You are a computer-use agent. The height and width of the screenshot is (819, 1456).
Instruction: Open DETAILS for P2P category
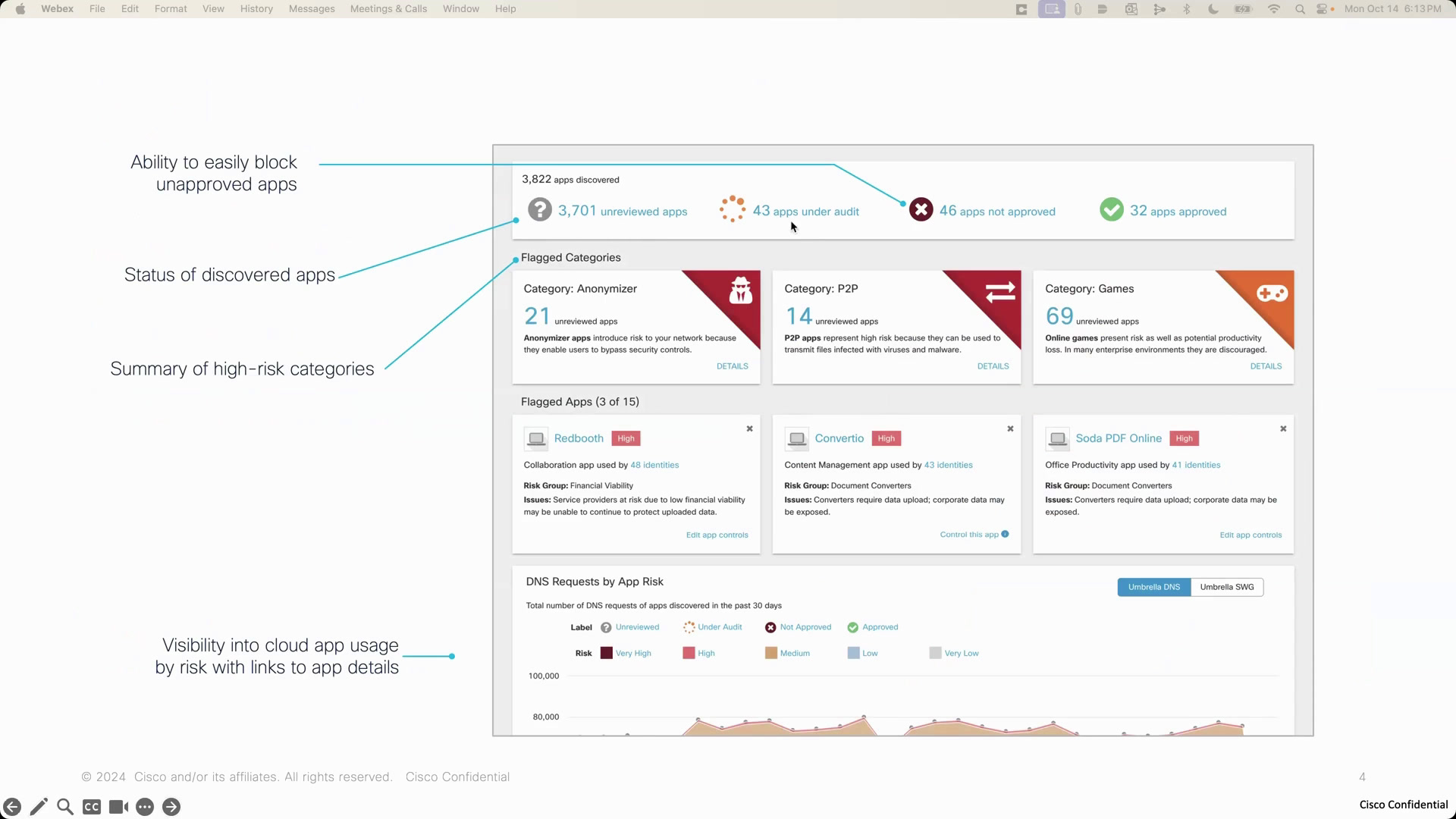click(993, 366)
